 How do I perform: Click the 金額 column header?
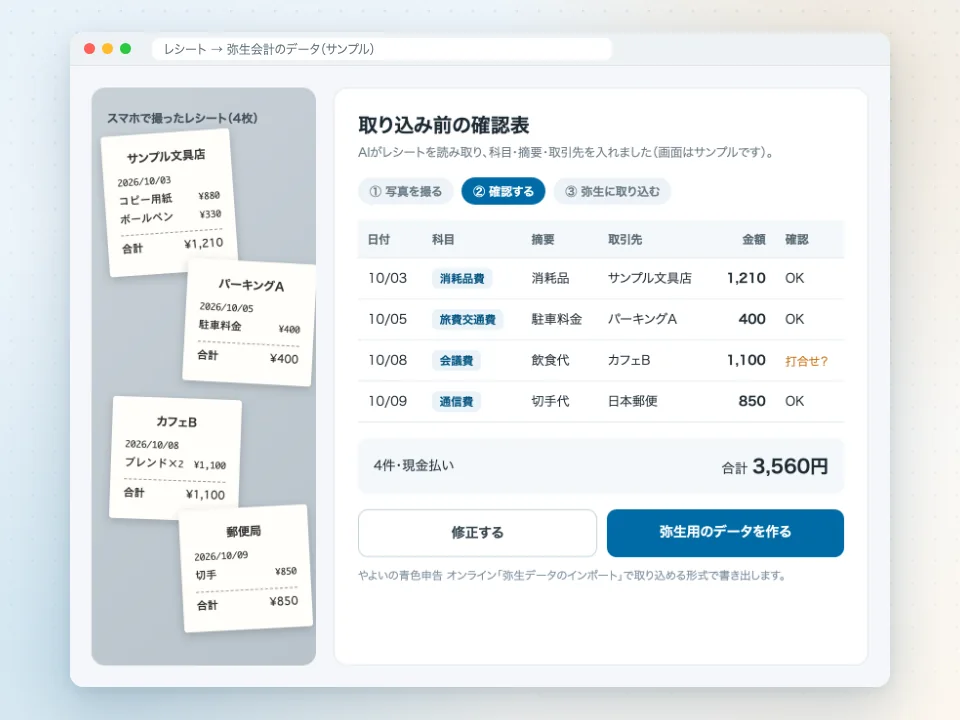(754, 239)
